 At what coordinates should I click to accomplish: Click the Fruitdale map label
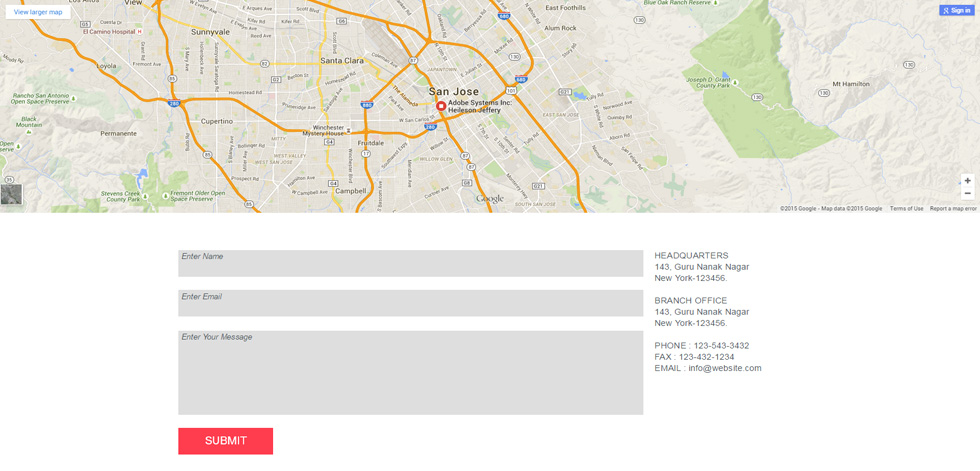pyautogui.click(x=369, y=143)
